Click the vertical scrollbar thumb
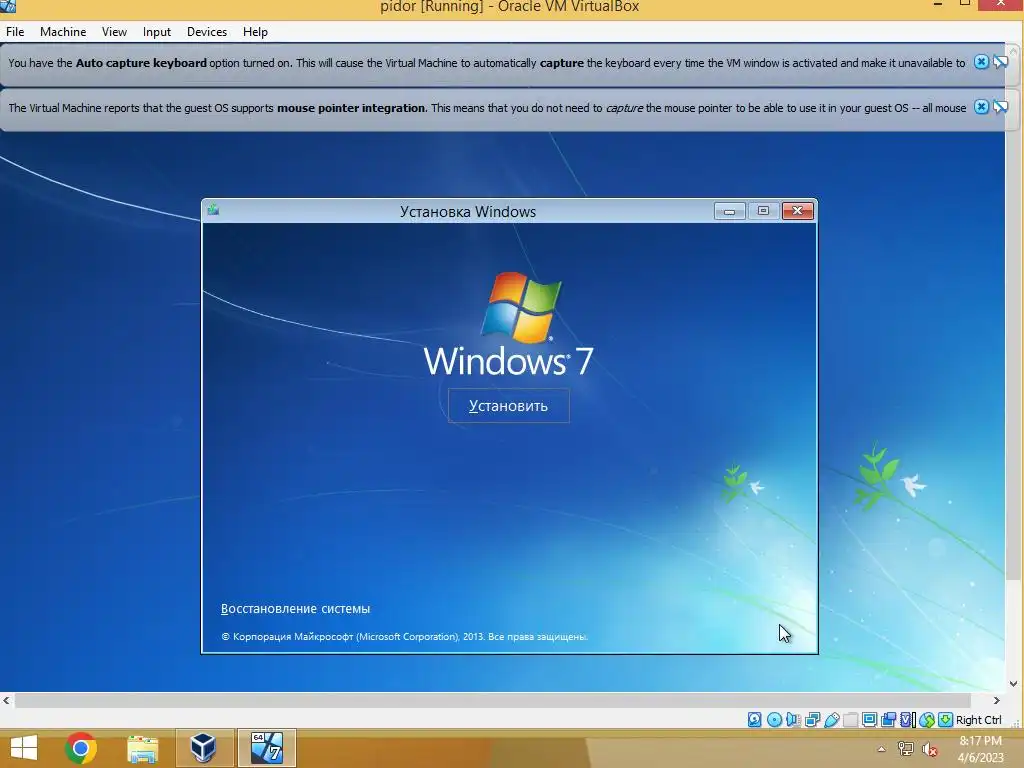Viewport: 1024px width, 768px height. click(x=1014, y=318)
